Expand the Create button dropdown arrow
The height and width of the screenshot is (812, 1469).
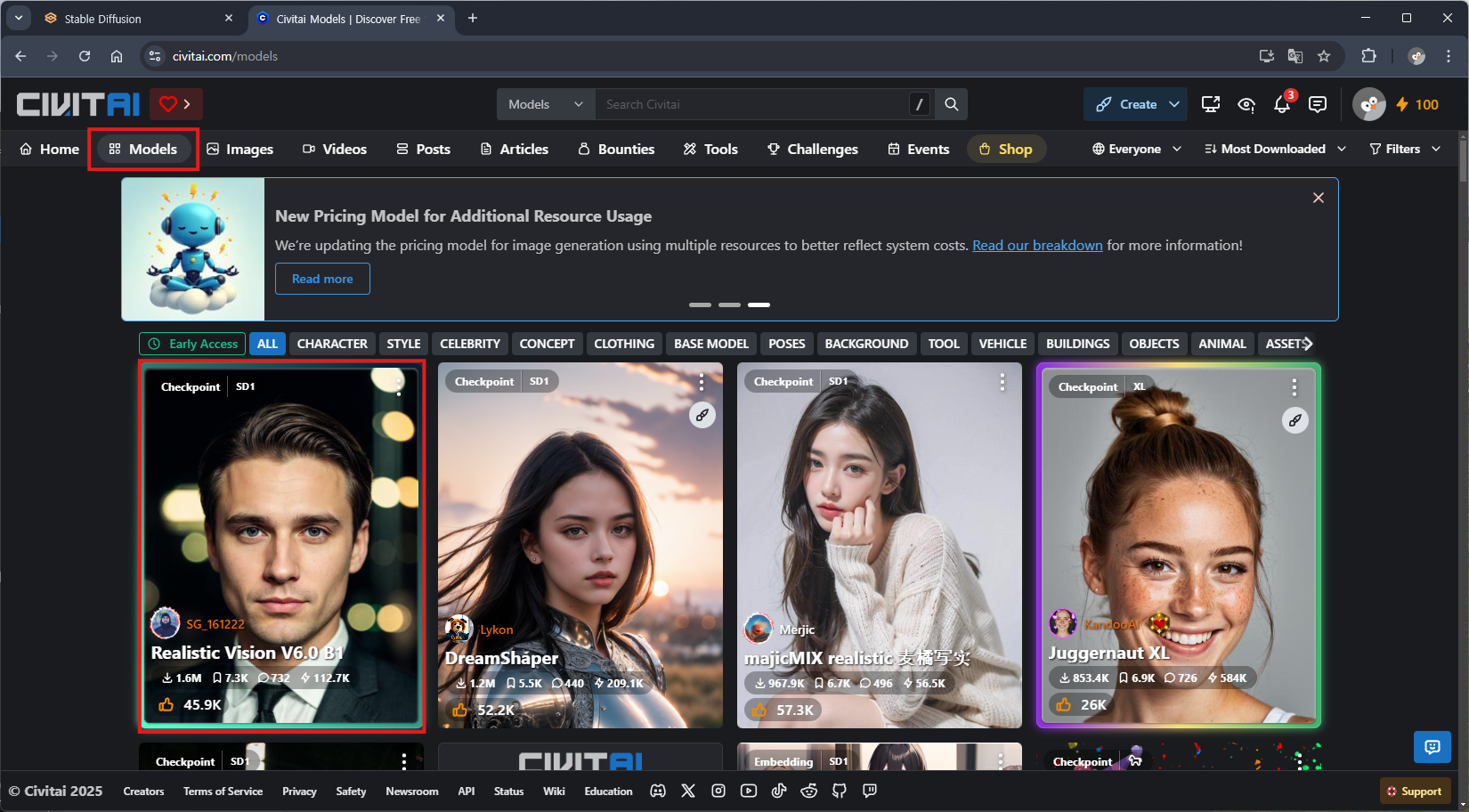pyautogui.click(x=1174, y=104)
